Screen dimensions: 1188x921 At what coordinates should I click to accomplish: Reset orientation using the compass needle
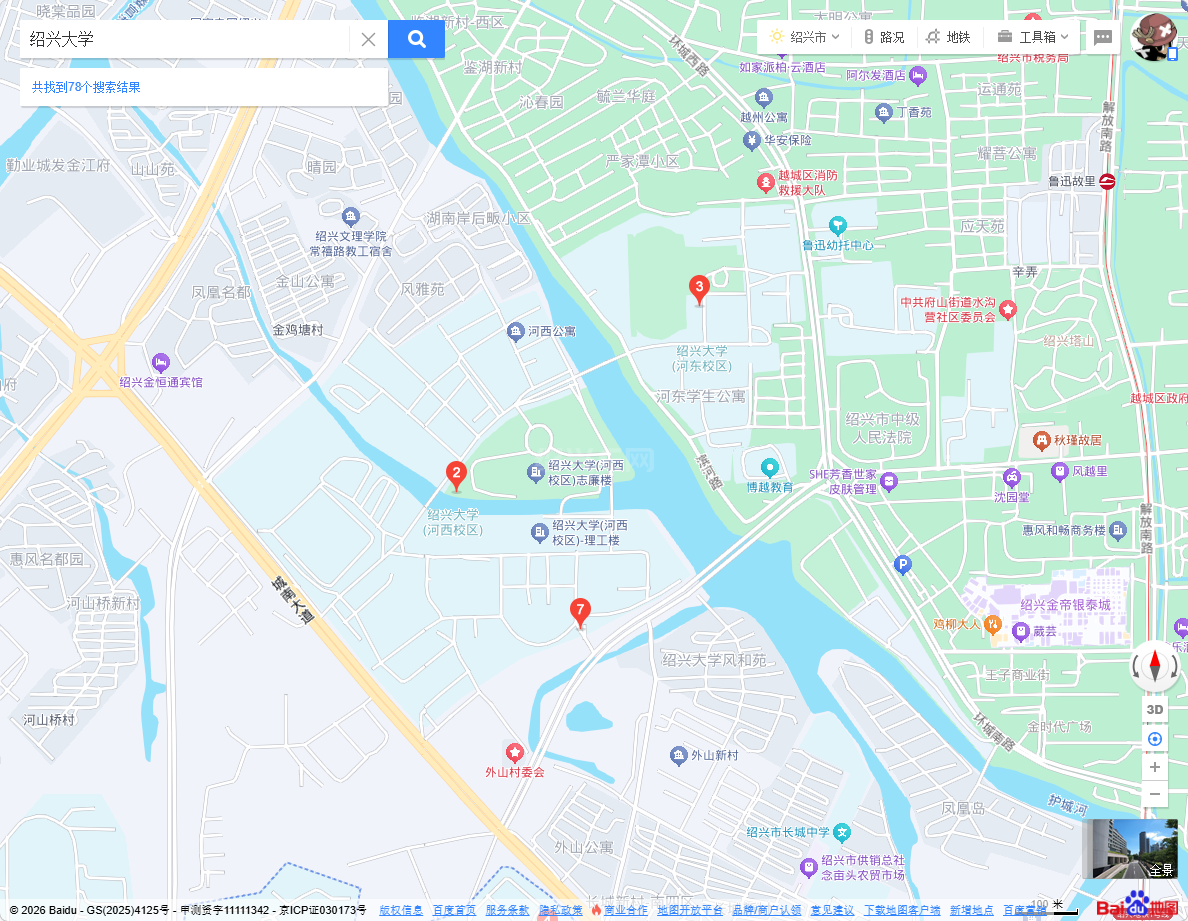[x=1155, y=666]
